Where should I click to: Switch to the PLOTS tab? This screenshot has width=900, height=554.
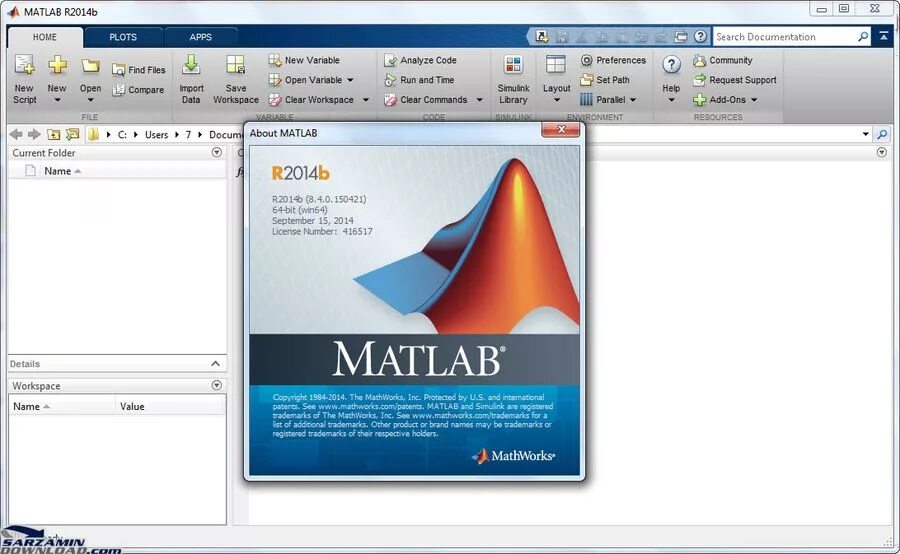pos(123,37)
